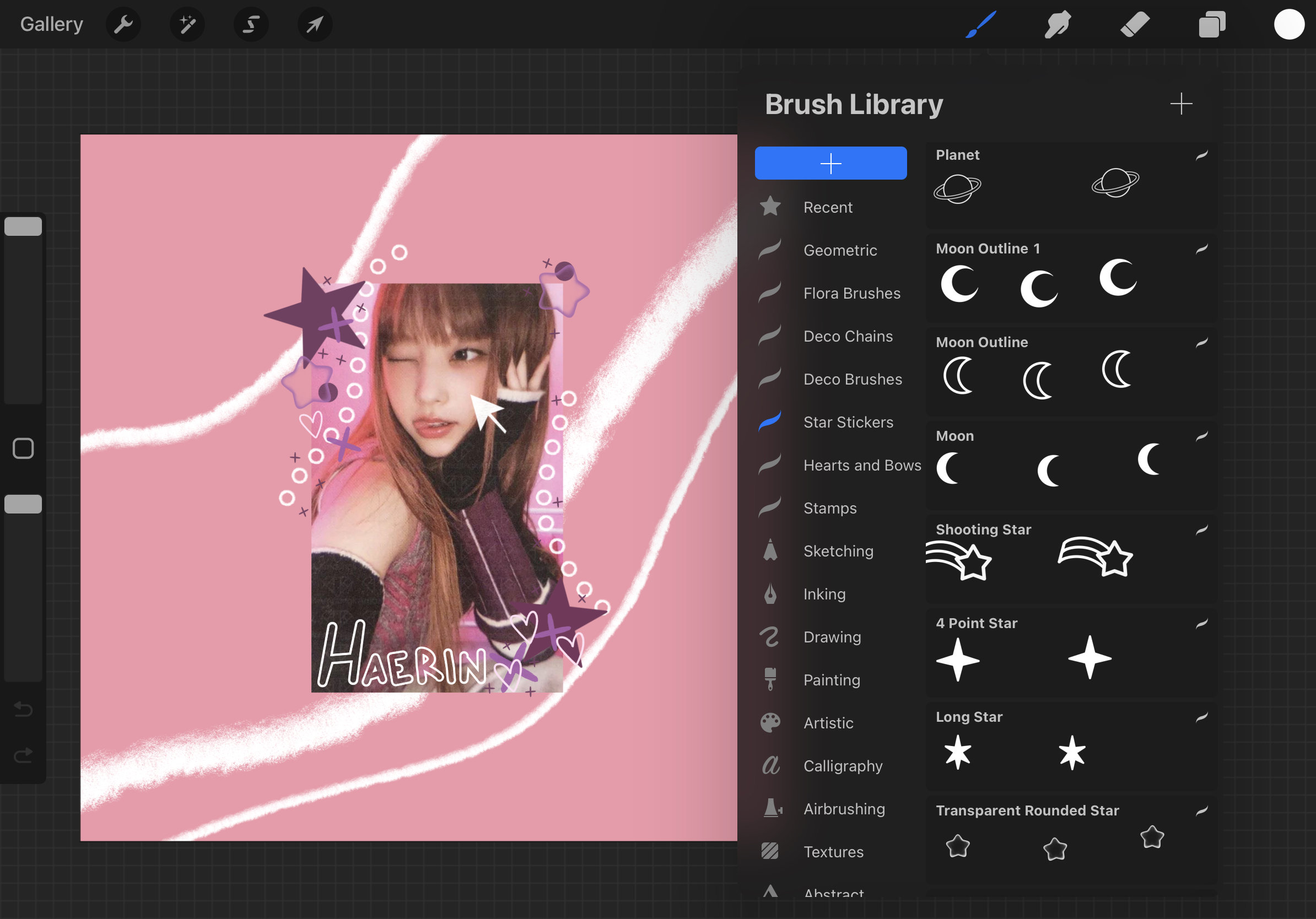Return to the Gallery
Screen dimensions: 1316x919
(51, 24)
